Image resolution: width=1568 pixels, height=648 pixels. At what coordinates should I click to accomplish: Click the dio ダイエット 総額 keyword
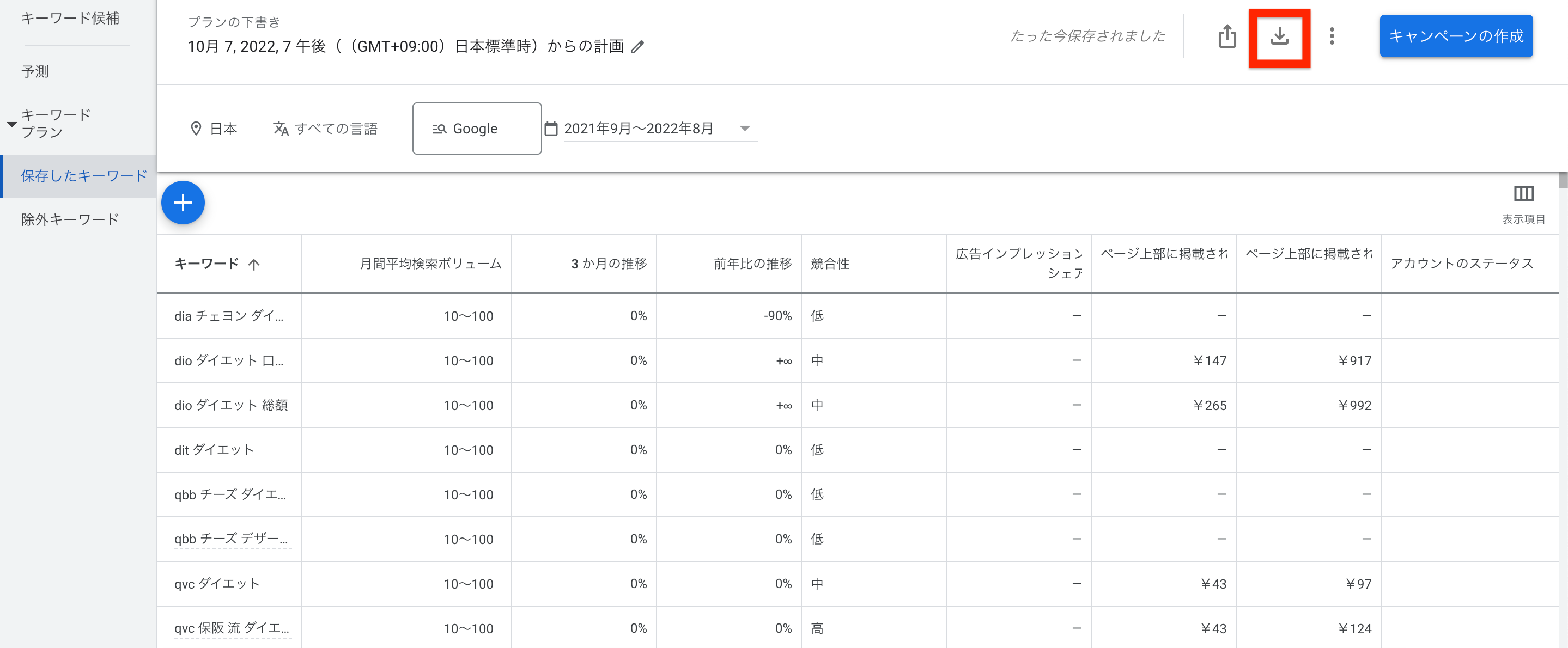coord(230,405)
